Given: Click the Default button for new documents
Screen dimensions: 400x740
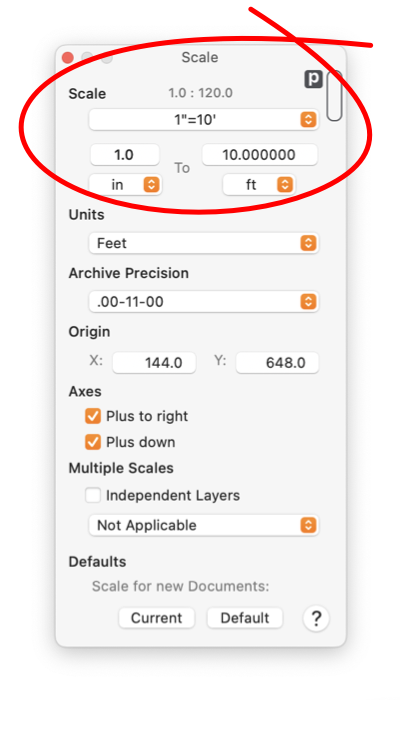Looking at the screenshot, I should point(245,618).
